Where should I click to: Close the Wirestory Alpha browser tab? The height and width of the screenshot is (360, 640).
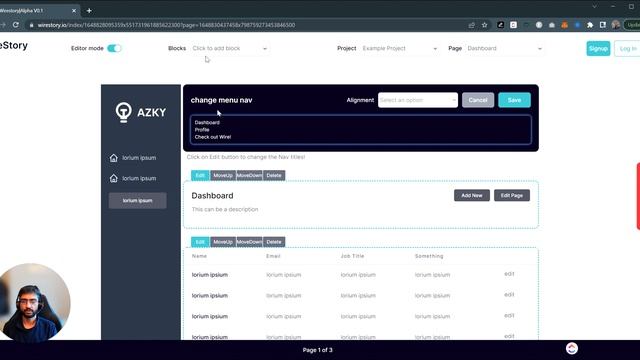tap(74, 11)
